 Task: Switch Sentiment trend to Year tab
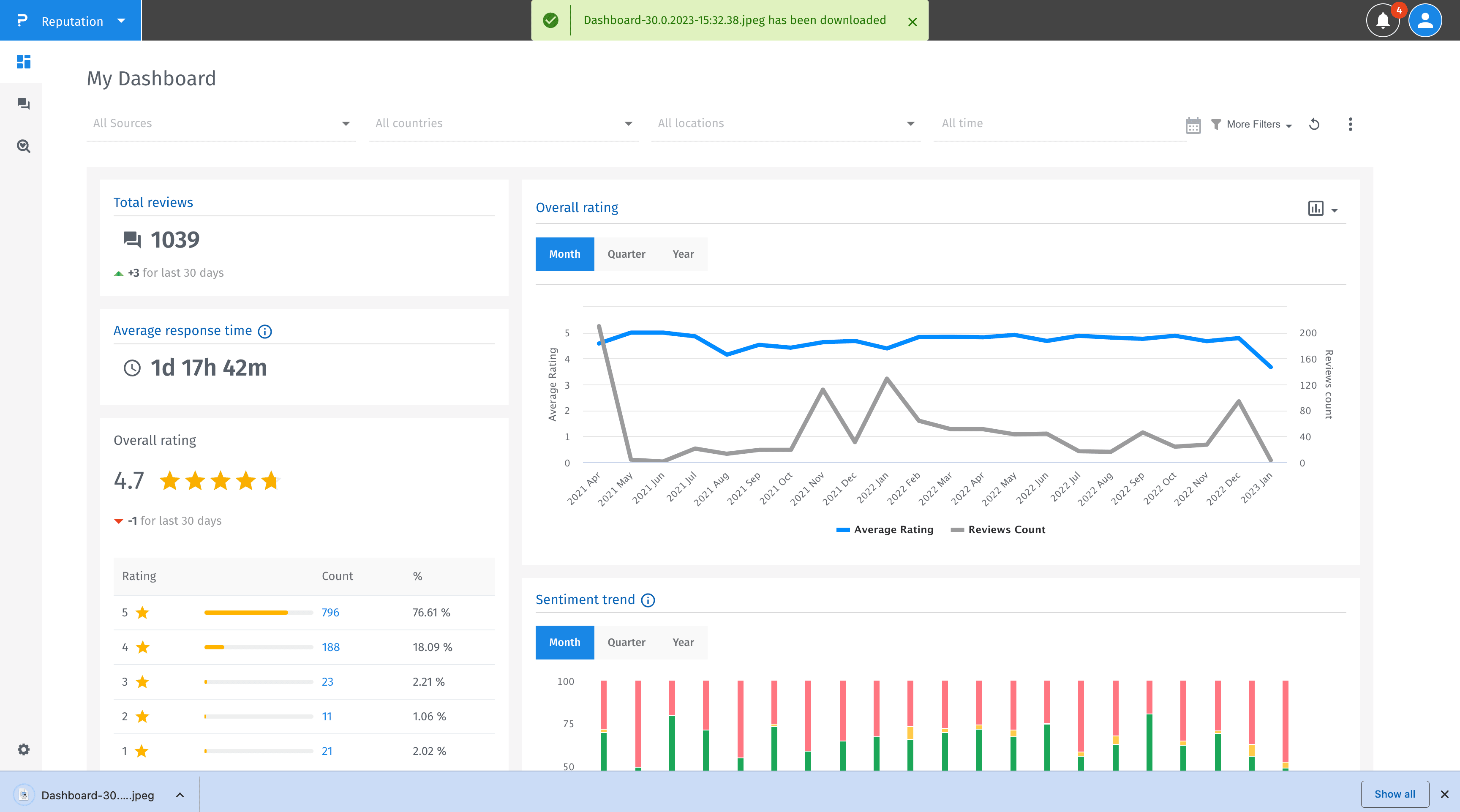point(682,642)
